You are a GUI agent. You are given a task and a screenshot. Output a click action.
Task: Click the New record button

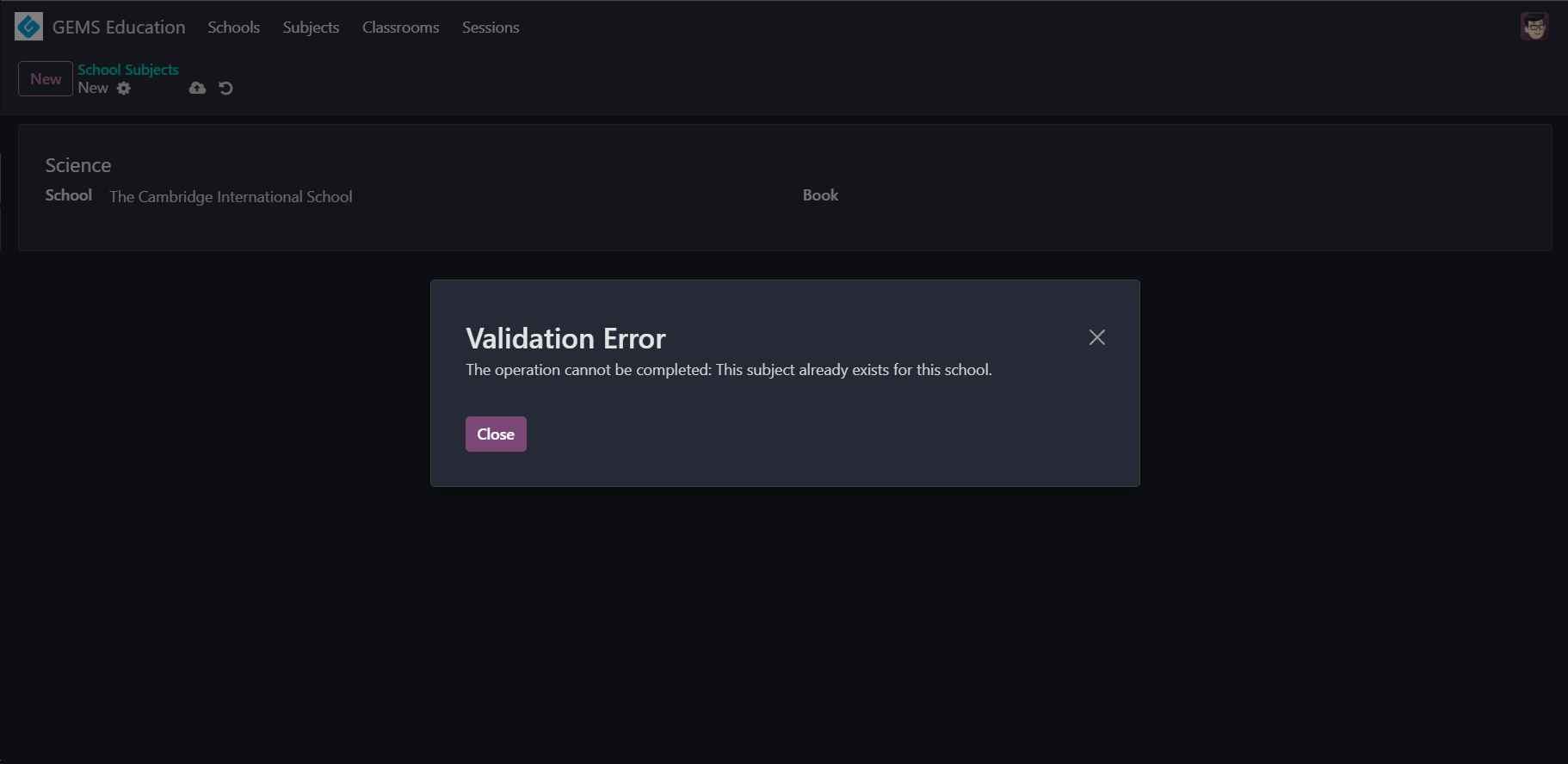[46, 79]
